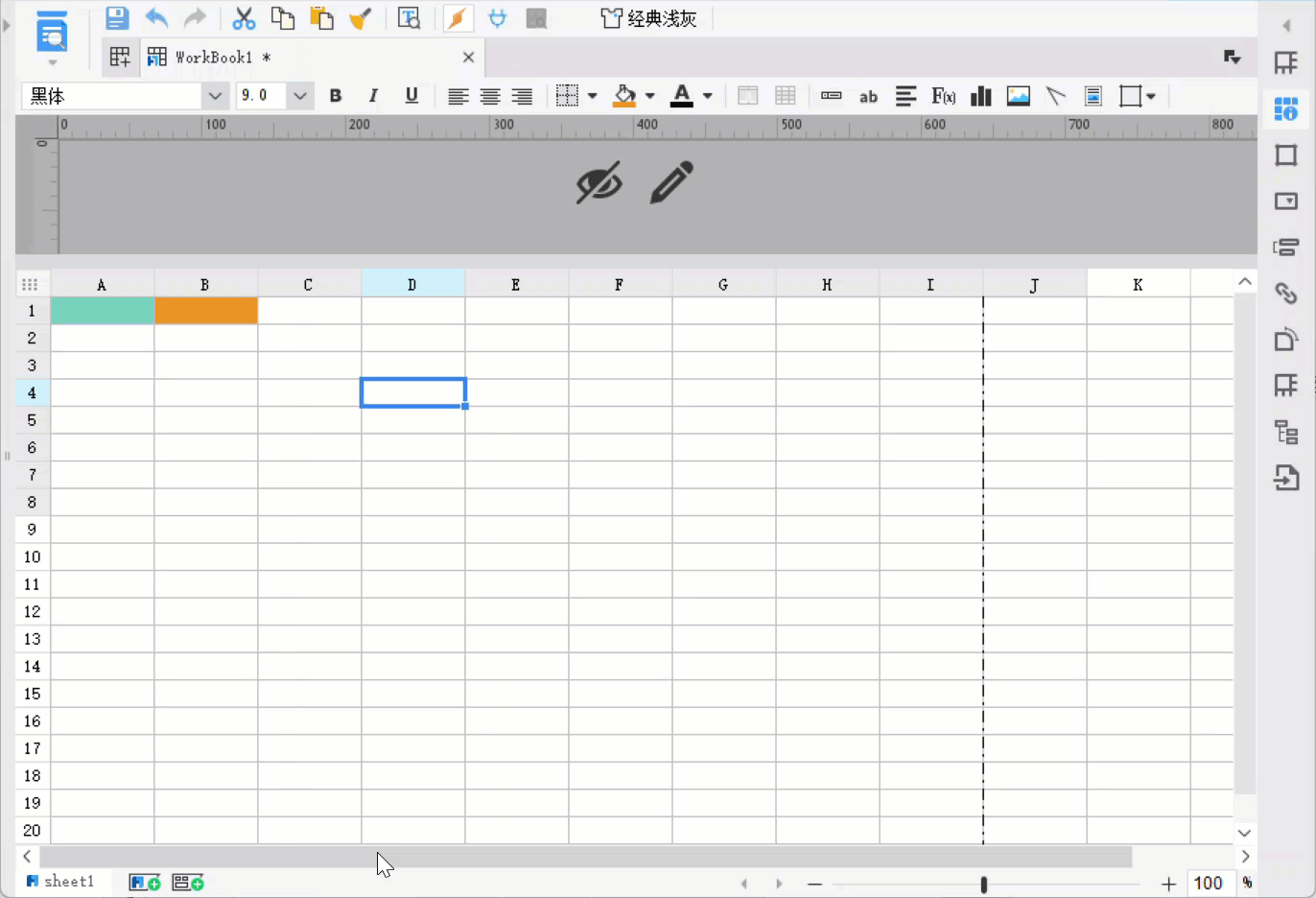Insert a formula with the F(x) icon

coord(944,96)
